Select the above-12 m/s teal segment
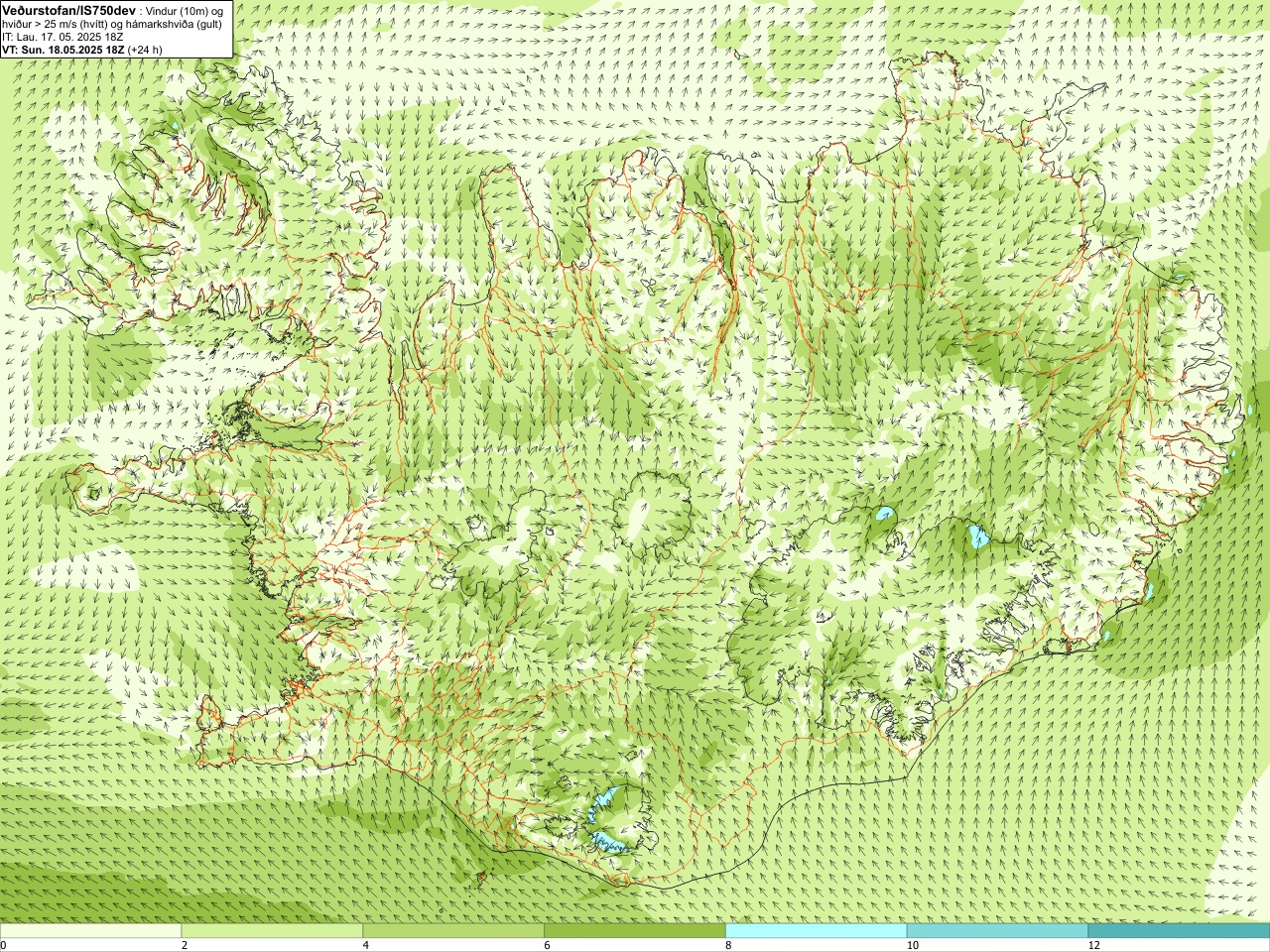Image resolution: width=1270 pixels, height=952 pixels. [x=1179, y=931]
